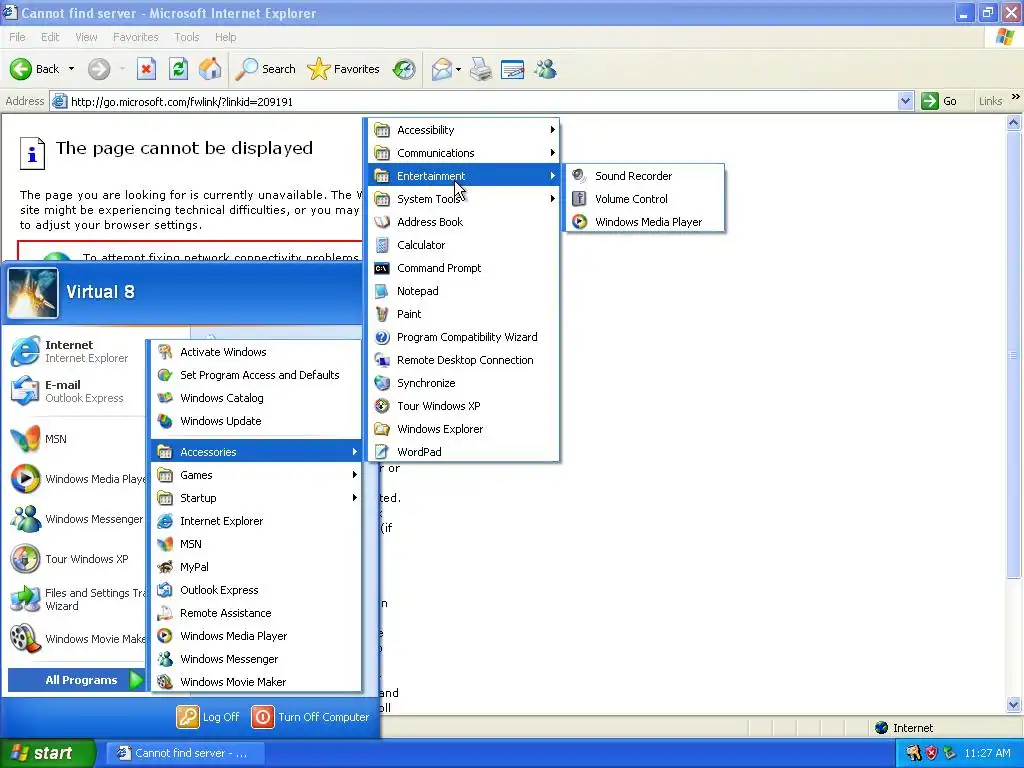Select the highlighted Entertainment menu entry
This screenshot has width=1024, height=768.
[x=464, y=176]
